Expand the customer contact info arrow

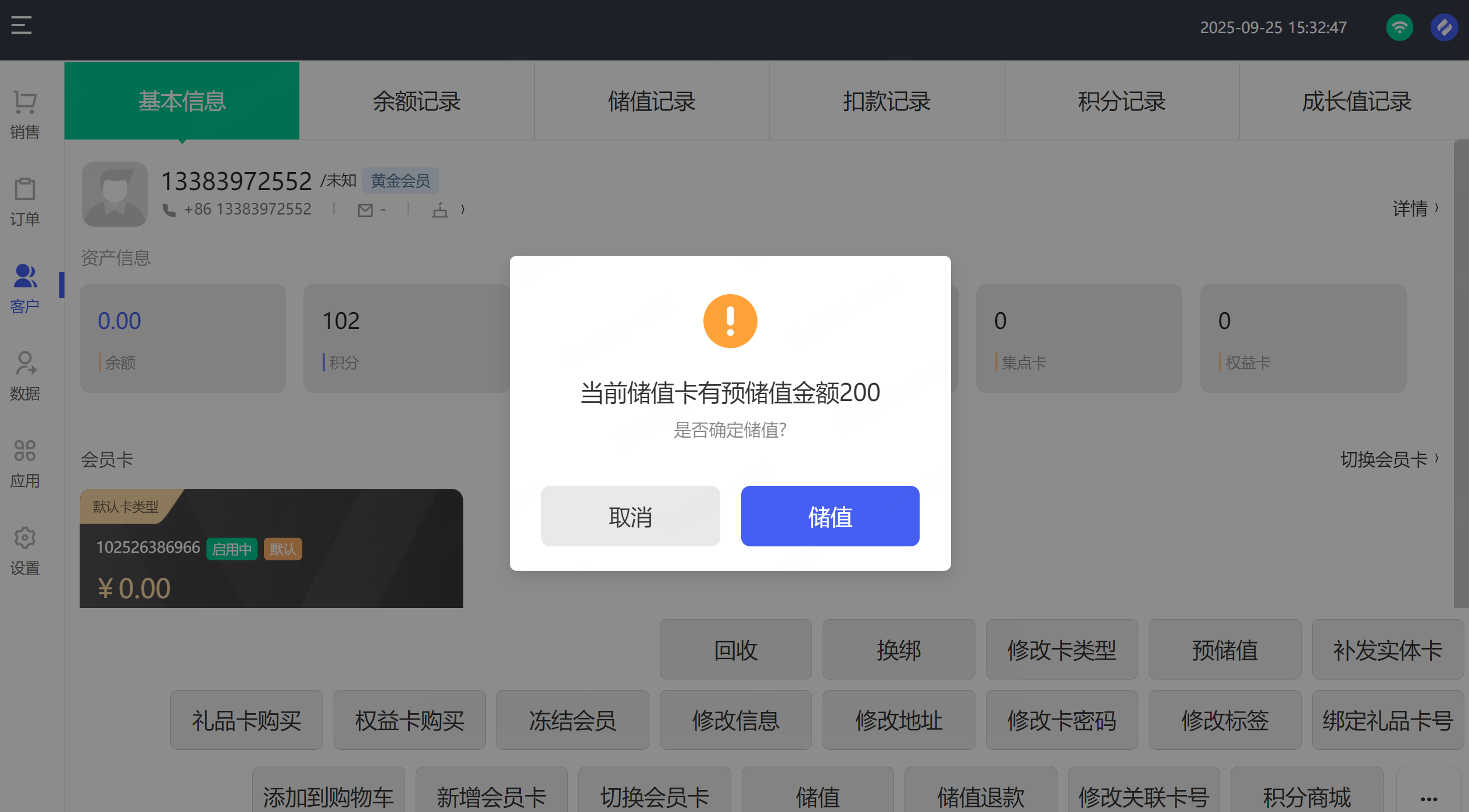[x=463, y=209]
